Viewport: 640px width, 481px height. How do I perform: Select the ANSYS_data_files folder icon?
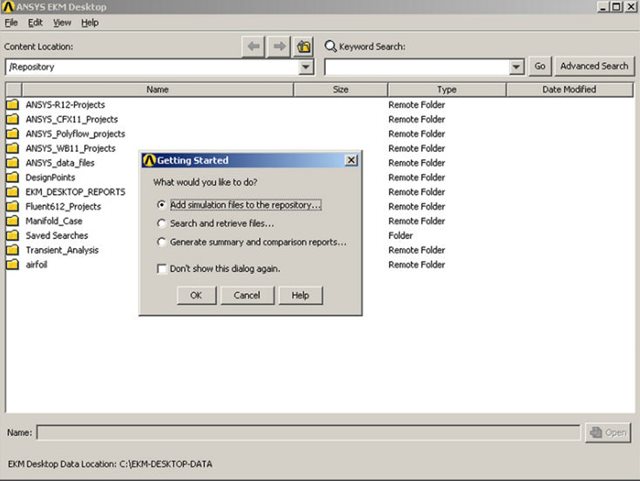click(x=13, y=163)
